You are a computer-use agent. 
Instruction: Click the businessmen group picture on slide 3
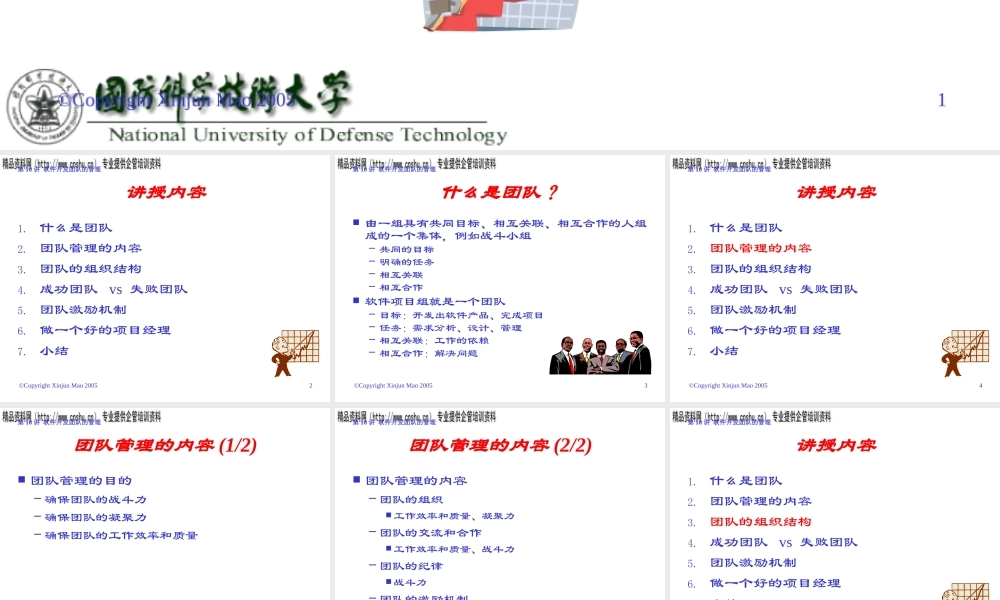pyautogui.click(x=600, y=353)
